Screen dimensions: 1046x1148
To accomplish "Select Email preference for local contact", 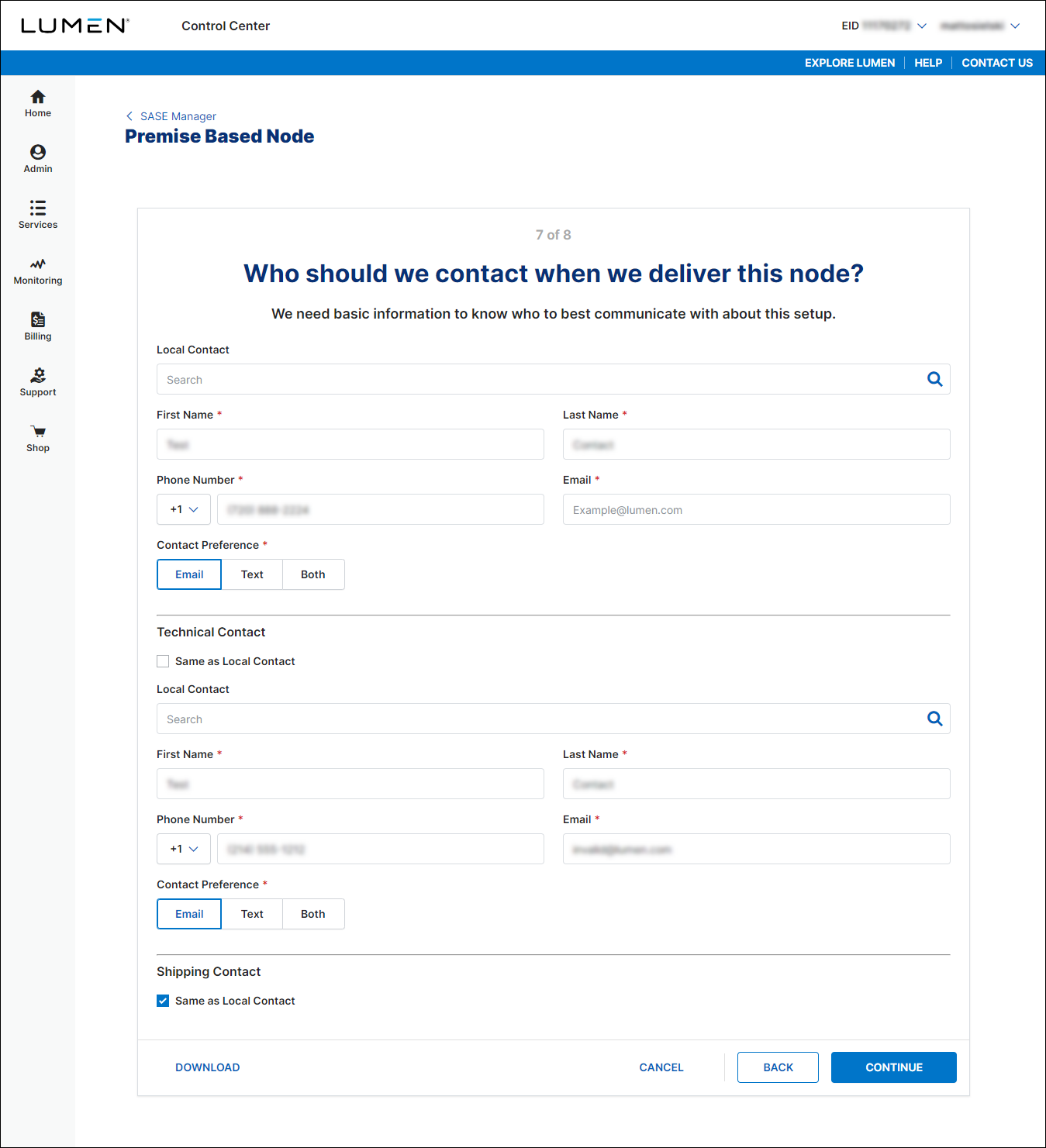I will point(189,574).
